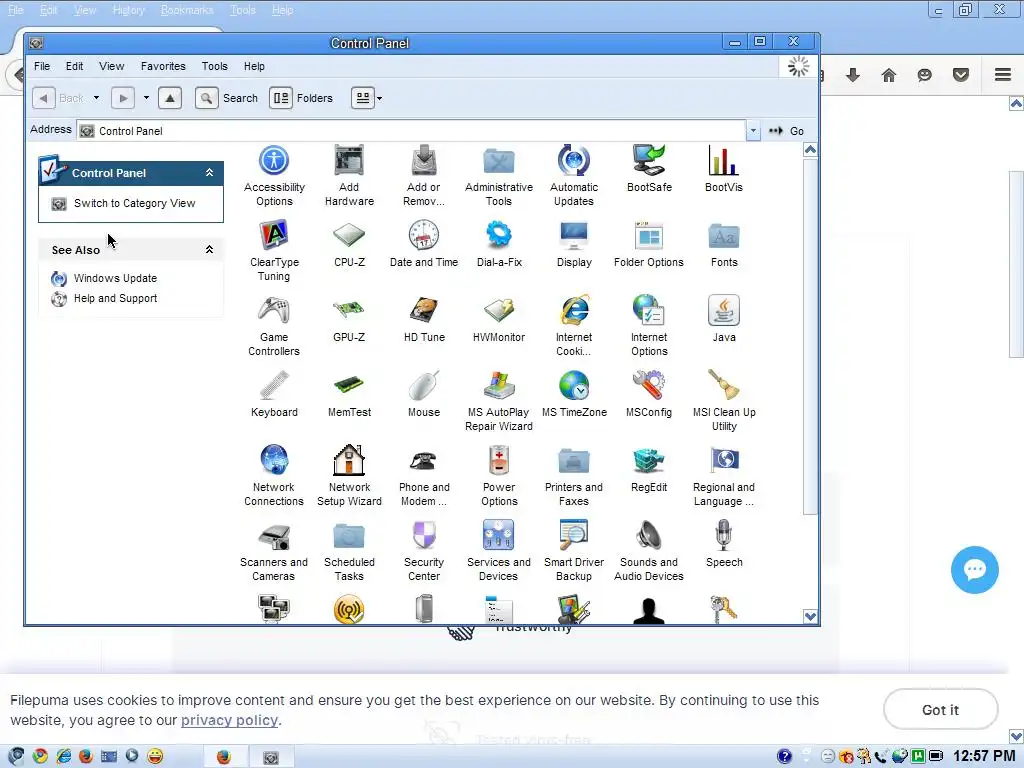
Task: Click the Firefox home button
Action: 889,75
